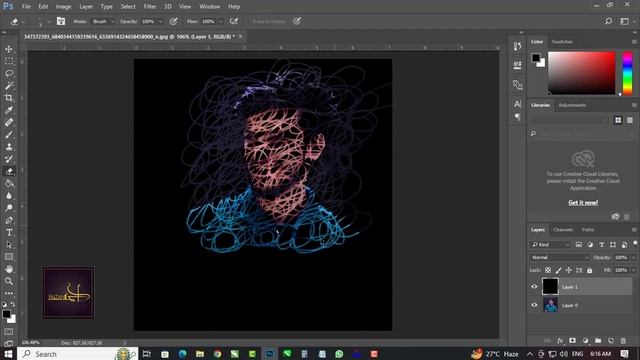Hide Layer 1 visibility eye

tap(534, 287)
